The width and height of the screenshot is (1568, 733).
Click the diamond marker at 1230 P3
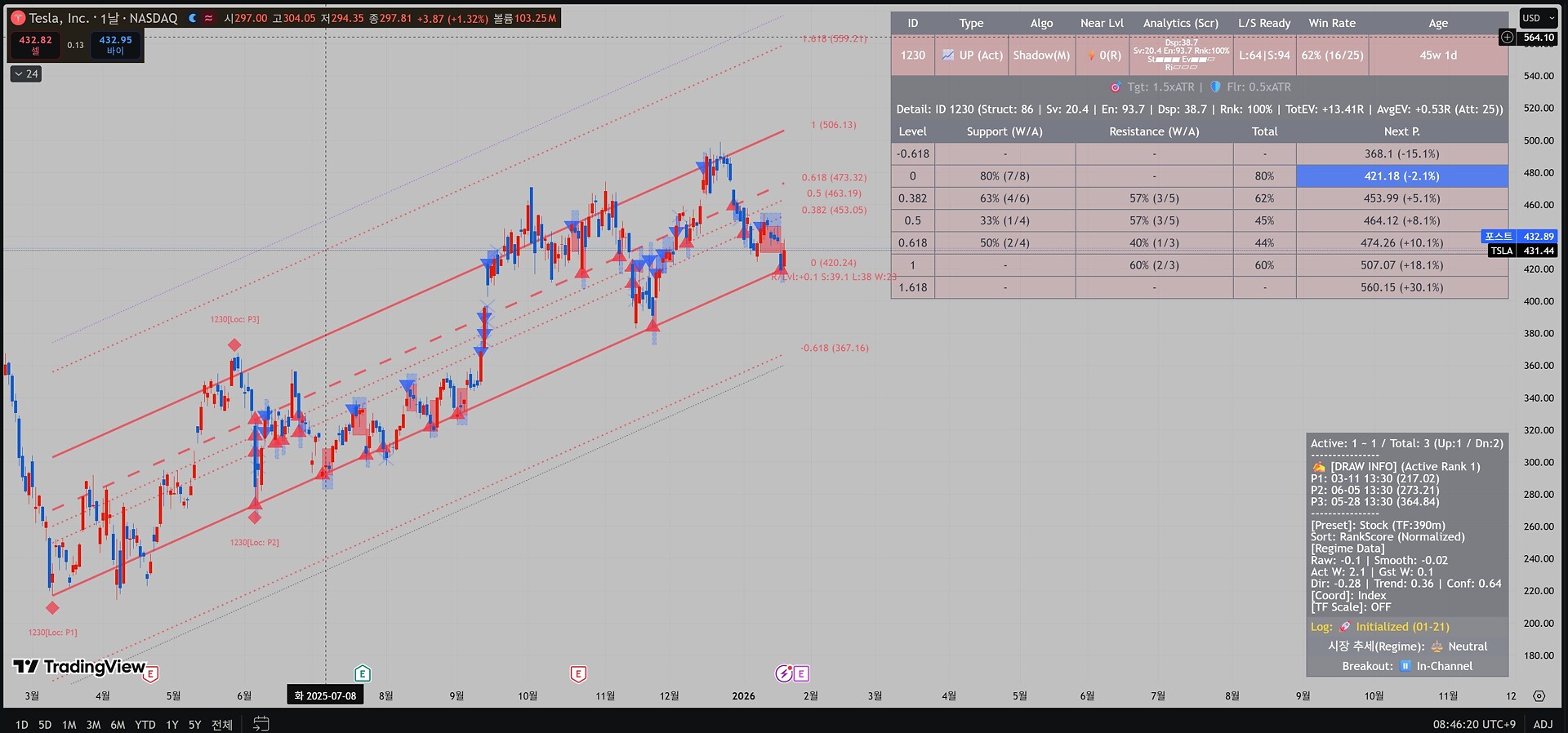(234, 345)
